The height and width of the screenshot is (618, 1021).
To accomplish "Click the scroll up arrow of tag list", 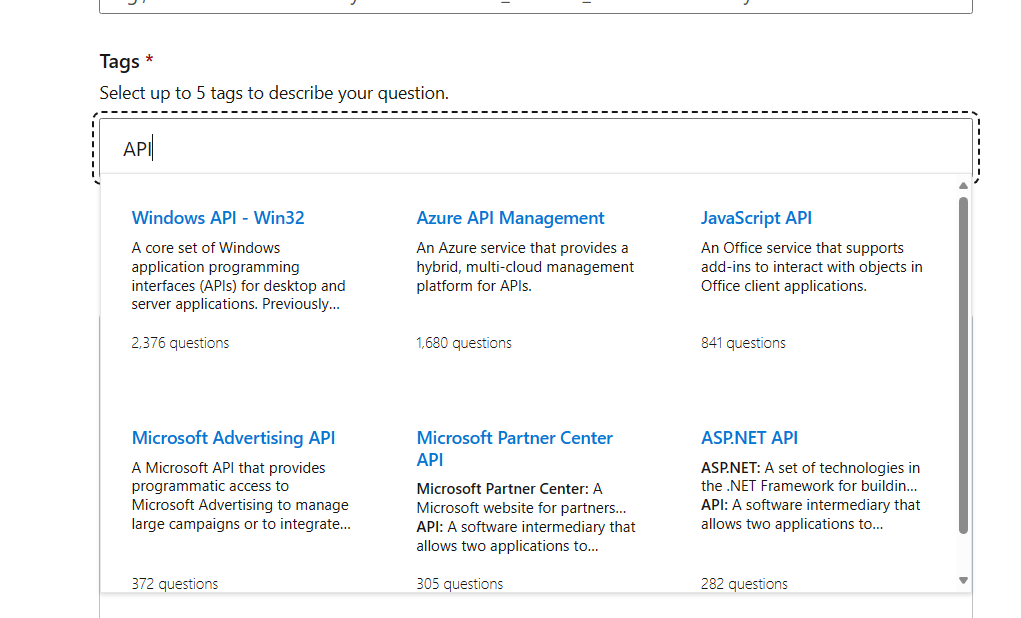I will tap(963, 186).
